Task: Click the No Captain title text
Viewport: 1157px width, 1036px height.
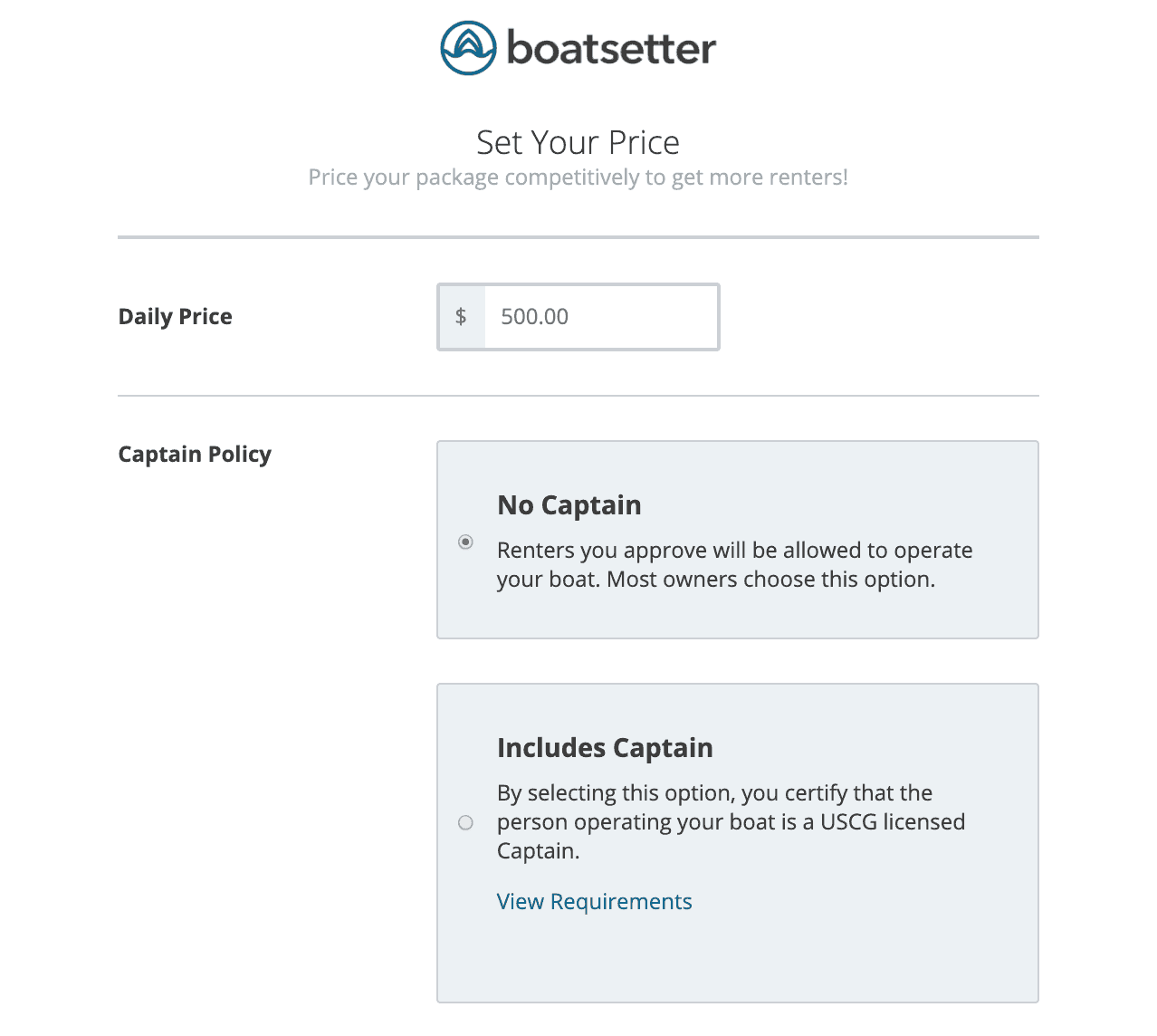Action: [x=569, y=504]
